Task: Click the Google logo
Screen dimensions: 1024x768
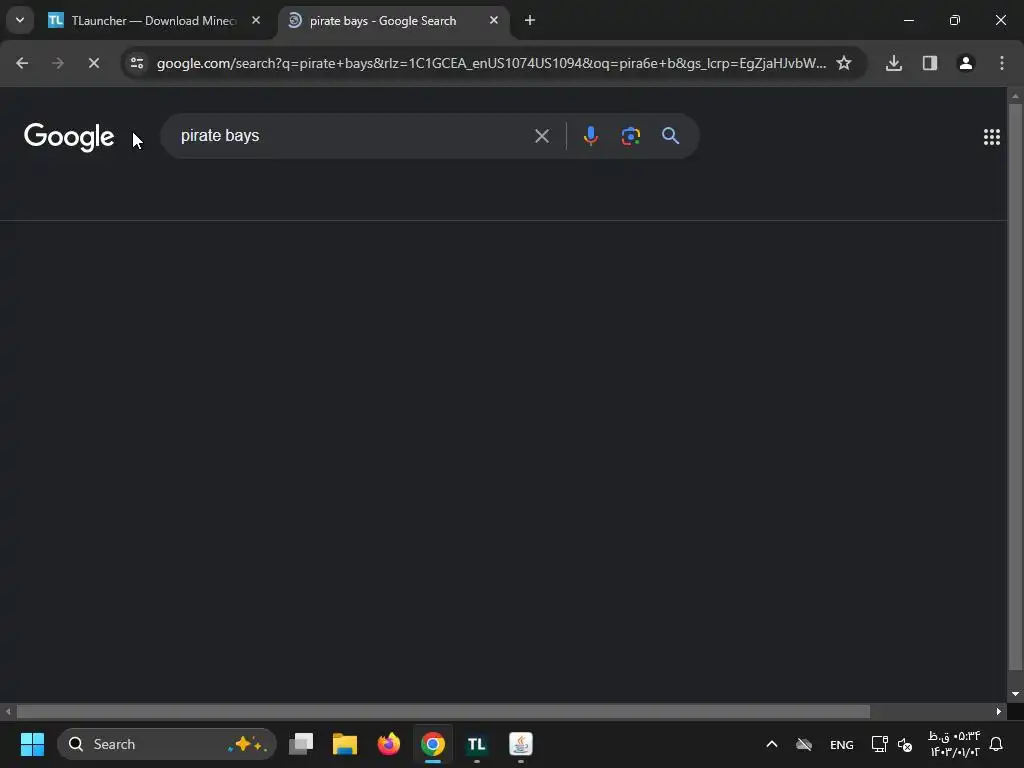Action: click(69, 137)
